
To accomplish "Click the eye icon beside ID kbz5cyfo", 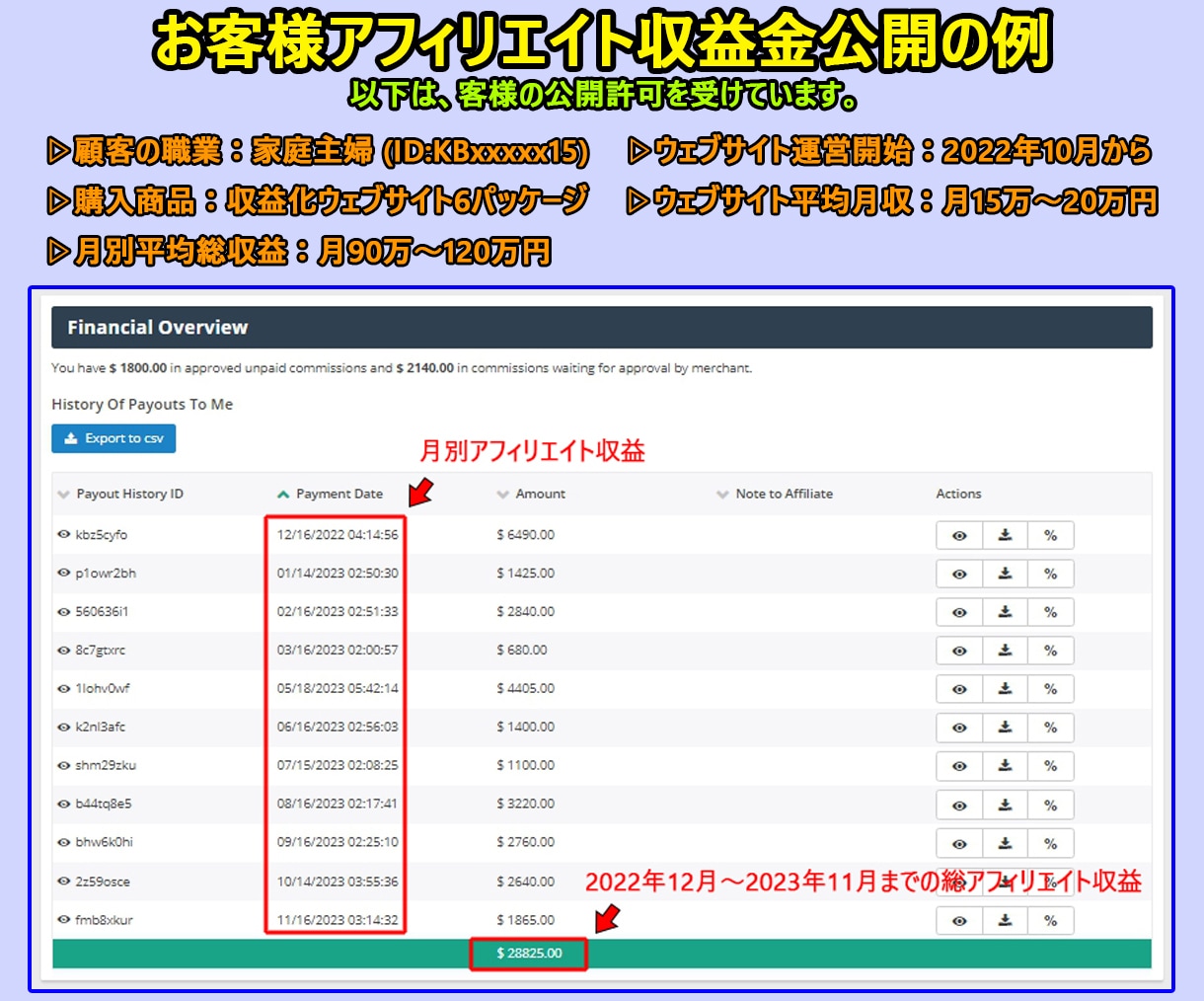I will coord(63,534).
